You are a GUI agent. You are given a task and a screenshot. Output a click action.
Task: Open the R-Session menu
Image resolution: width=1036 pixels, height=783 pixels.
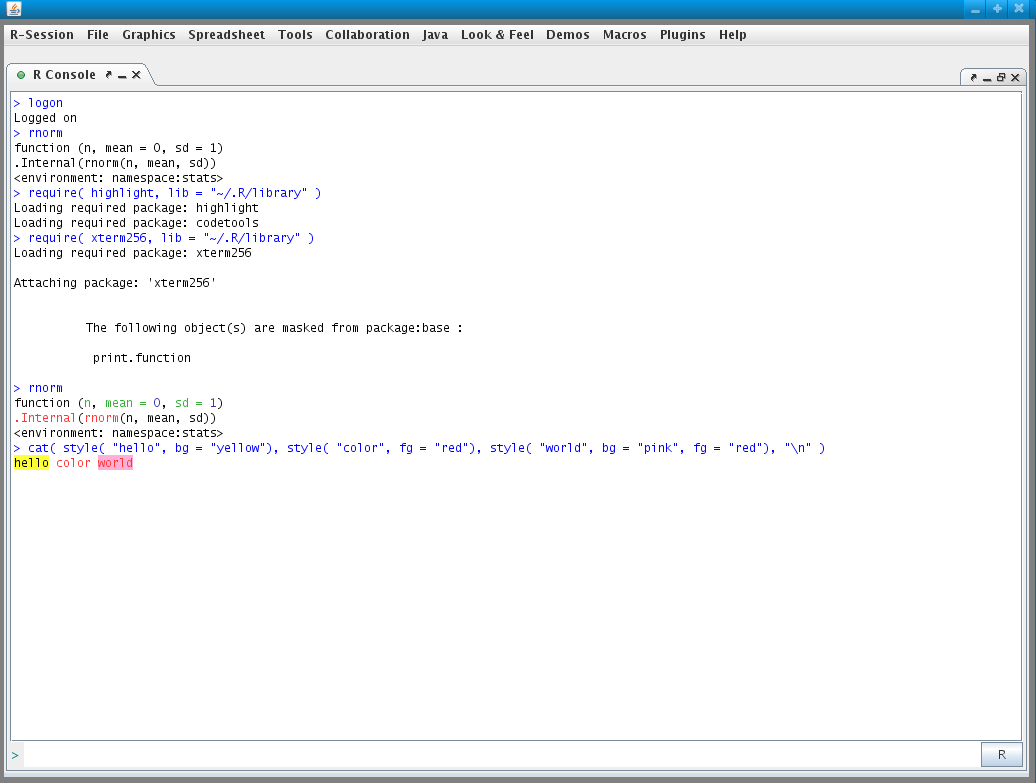coord(42,35)
